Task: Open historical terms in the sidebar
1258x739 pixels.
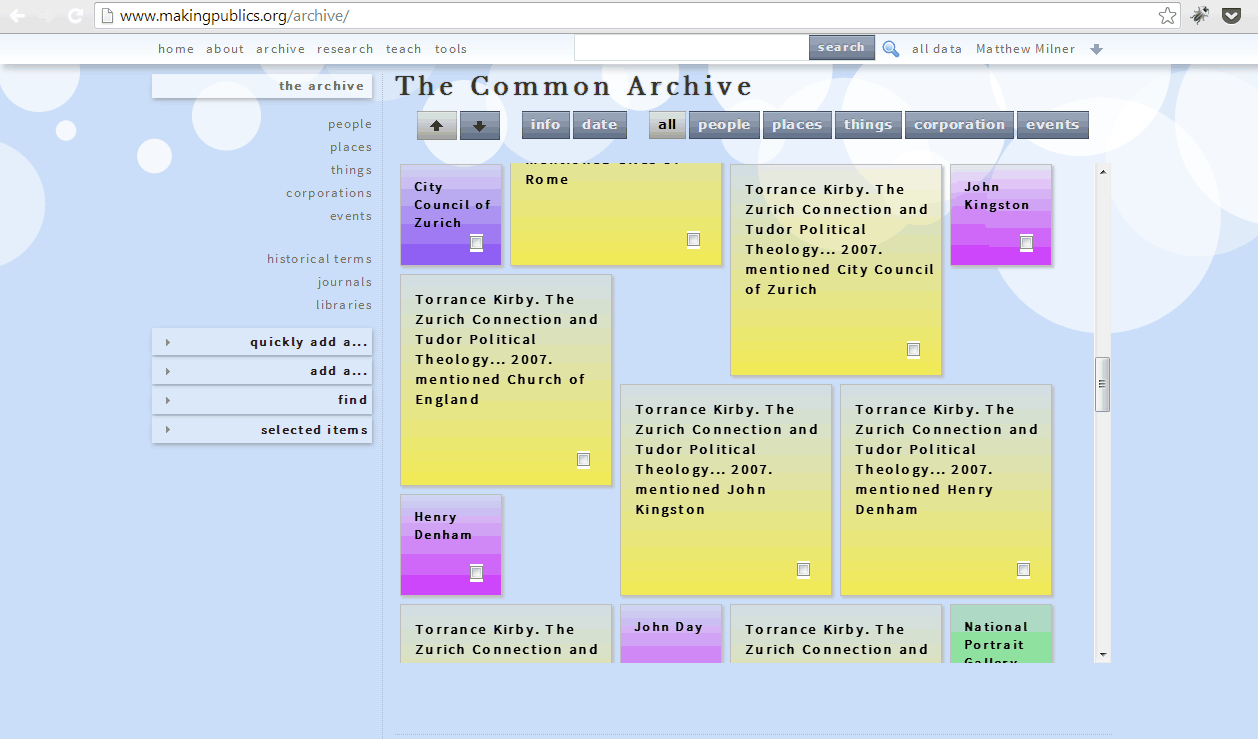Action: [319, 259]
